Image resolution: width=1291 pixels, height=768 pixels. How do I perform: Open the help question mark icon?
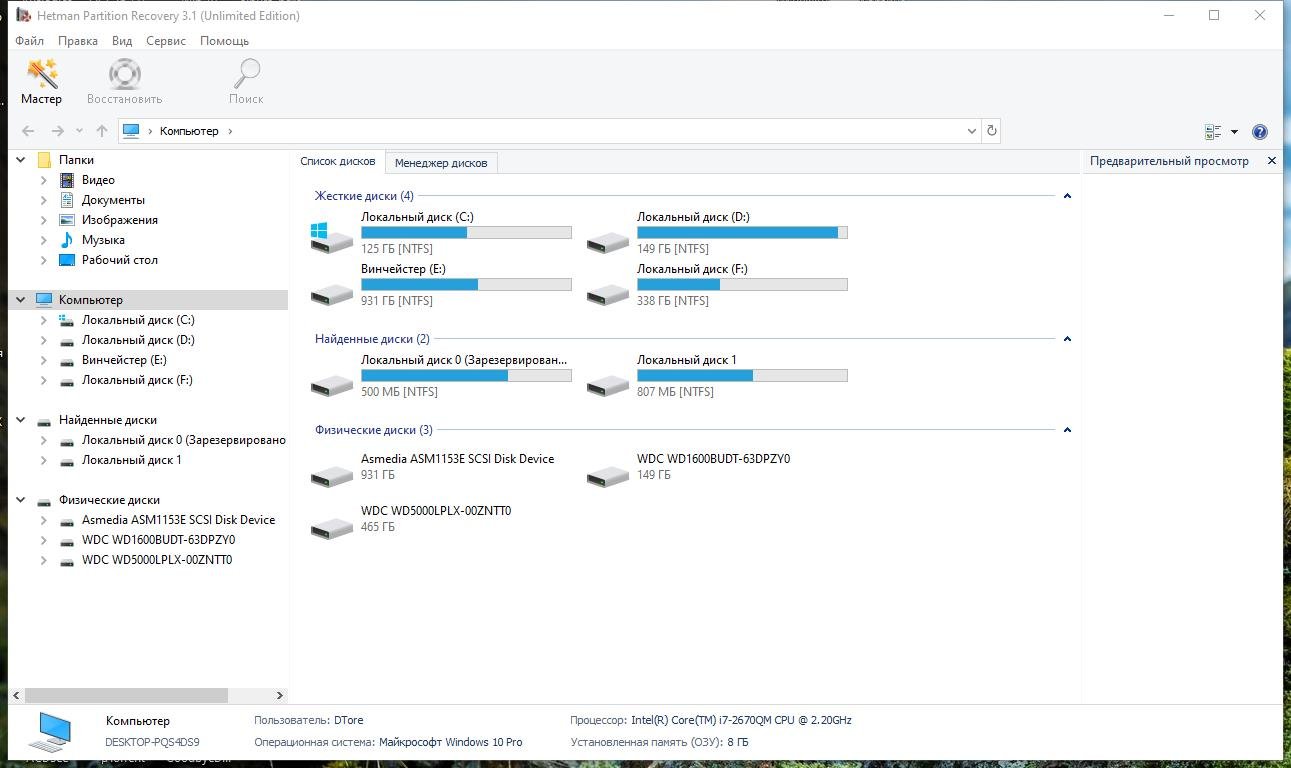coord(1259,132)
